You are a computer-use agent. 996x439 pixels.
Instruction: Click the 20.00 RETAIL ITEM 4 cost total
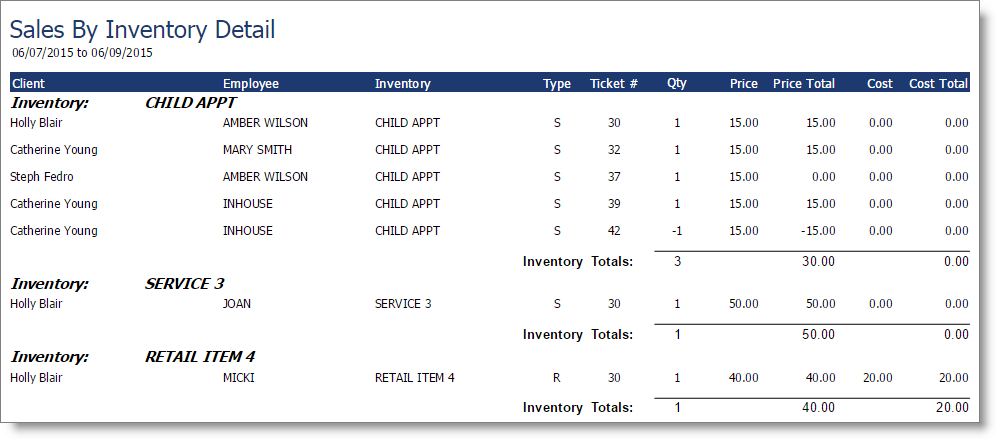click(954, 407)
